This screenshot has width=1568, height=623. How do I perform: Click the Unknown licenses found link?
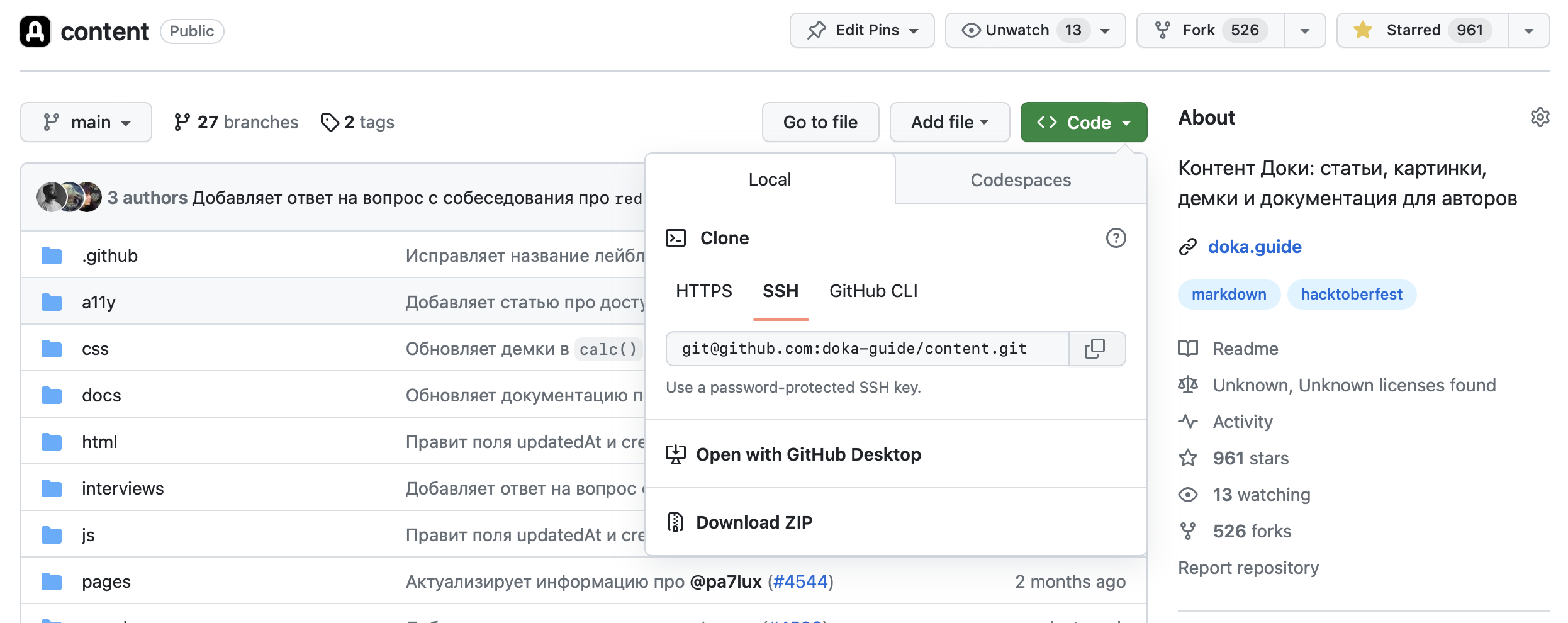point(1354,385)
